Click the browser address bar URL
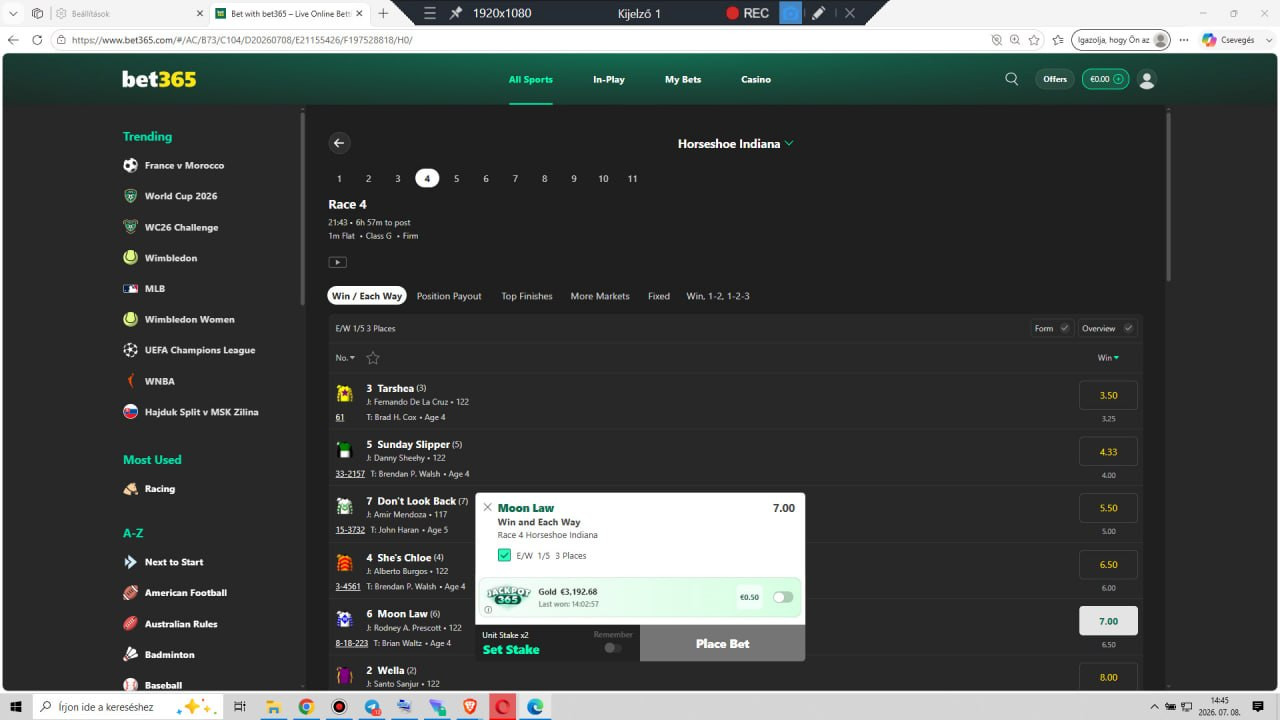 (242, 40)
